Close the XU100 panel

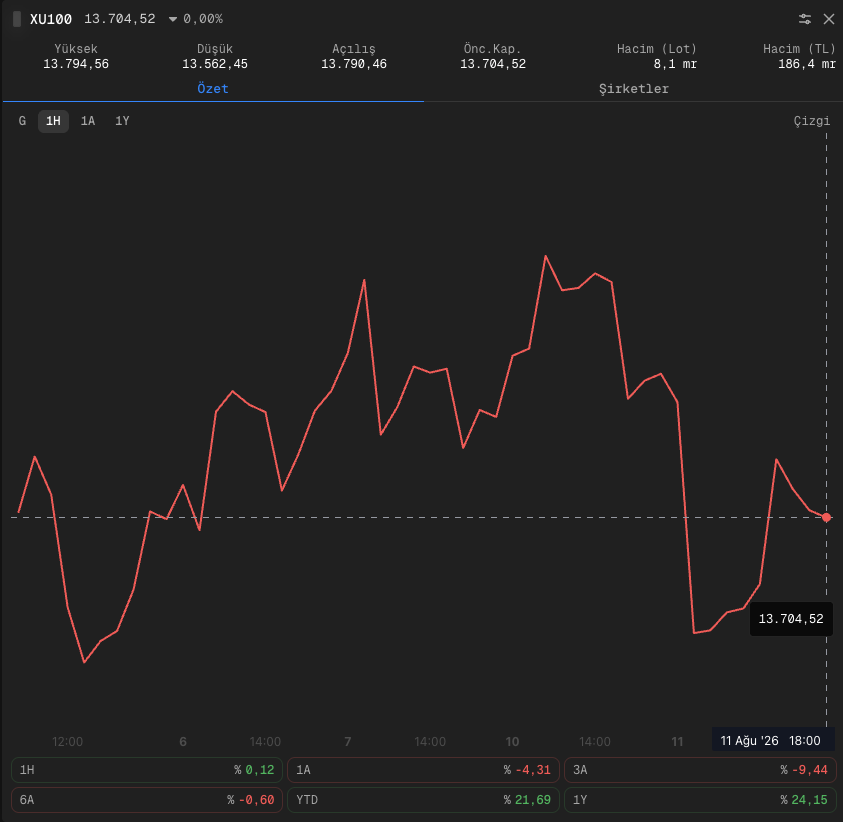click(x=828, y=19)
